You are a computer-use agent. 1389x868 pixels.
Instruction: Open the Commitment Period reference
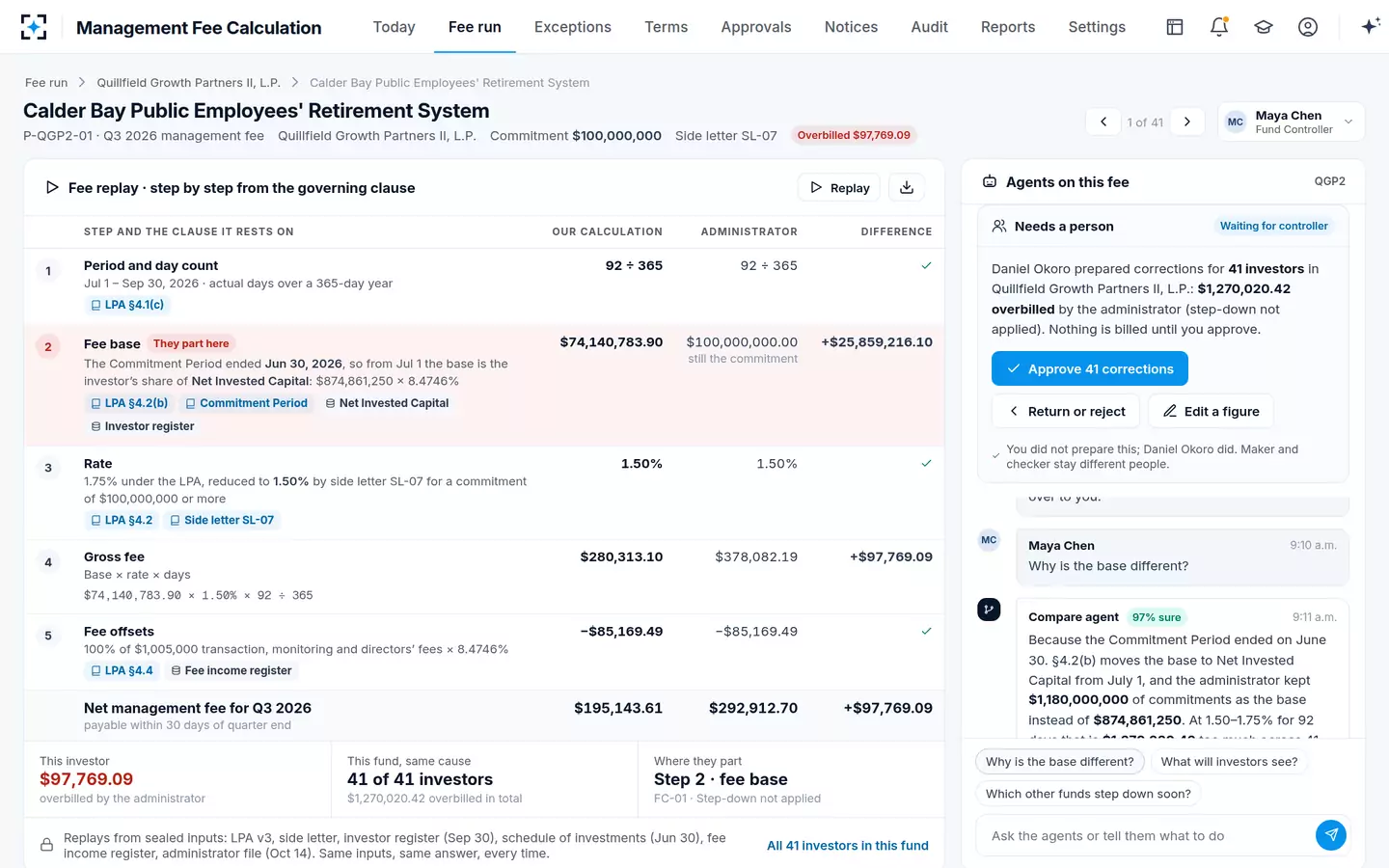246,403
